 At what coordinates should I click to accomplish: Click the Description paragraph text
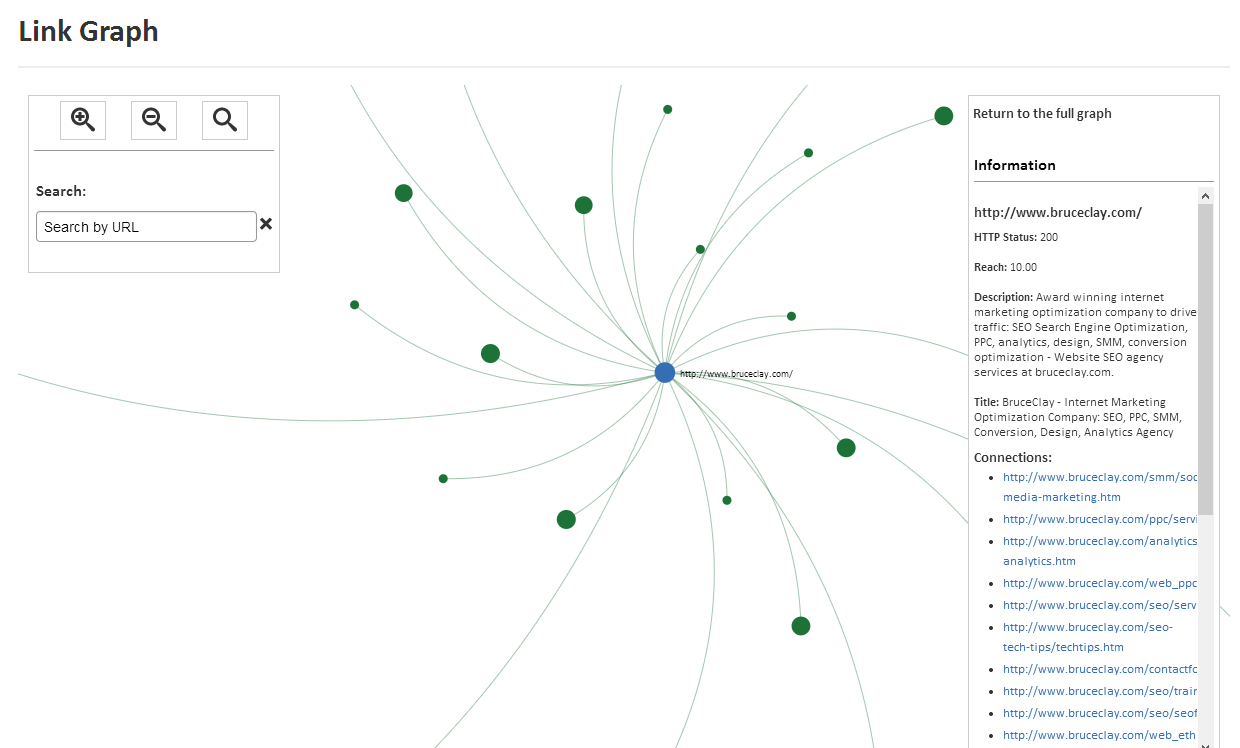[1085, 335]
